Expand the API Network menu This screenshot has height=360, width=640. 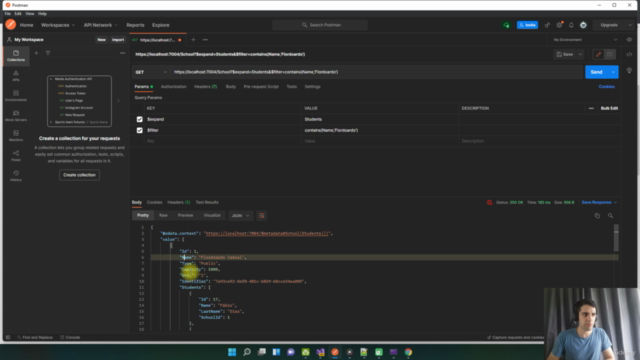pyautogui.click(x=100, y=25)
